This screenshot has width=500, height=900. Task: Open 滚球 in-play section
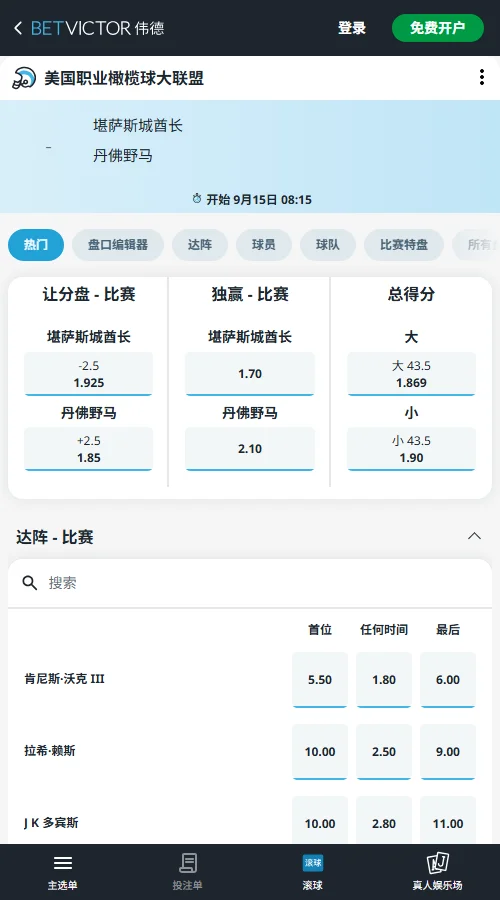313,871
